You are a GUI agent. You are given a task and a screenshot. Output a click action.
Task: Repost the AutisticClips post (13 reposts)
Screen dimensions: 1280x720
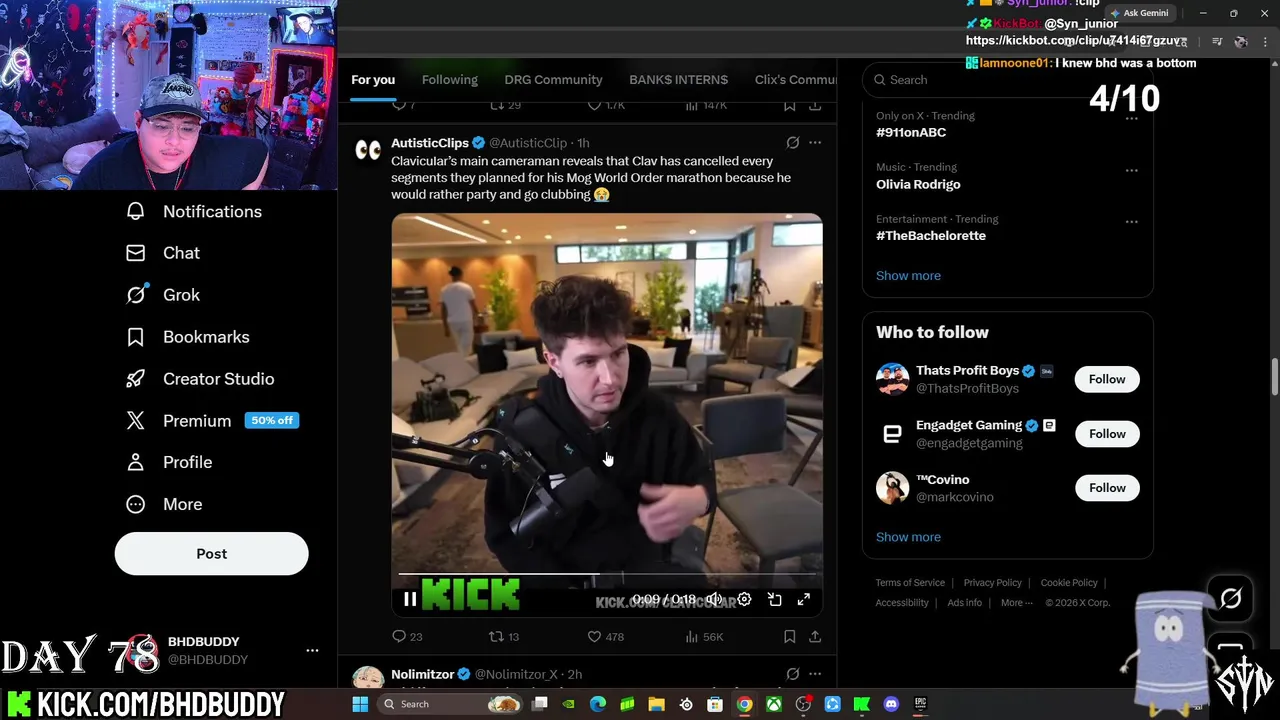click(503, 636)
